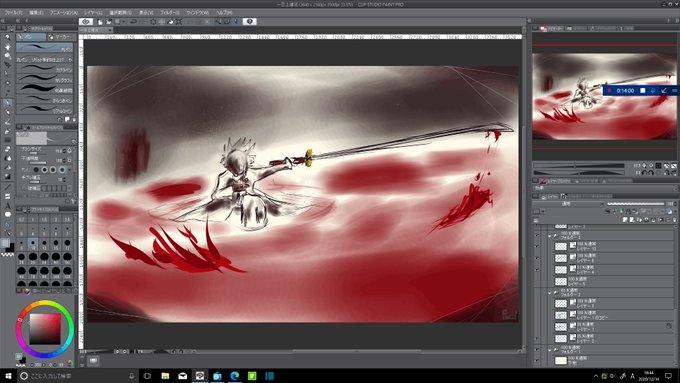Choose the カリグラフィ brush
Viewport: 680px width, 383px height.
(x=45, y=79)
